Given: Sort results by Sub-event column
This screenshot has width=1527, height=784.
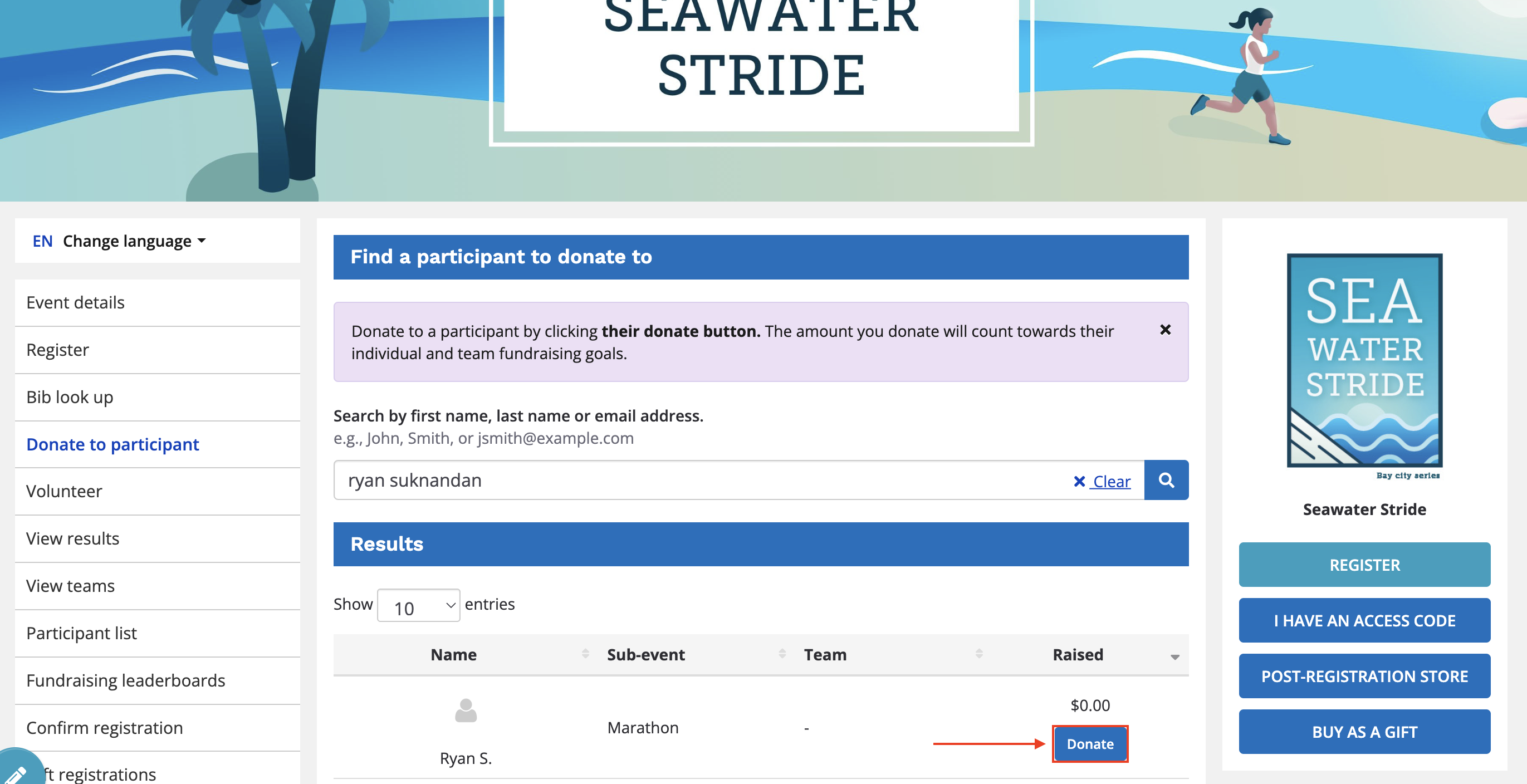Looking at the screenshot, I should point(645,654).
